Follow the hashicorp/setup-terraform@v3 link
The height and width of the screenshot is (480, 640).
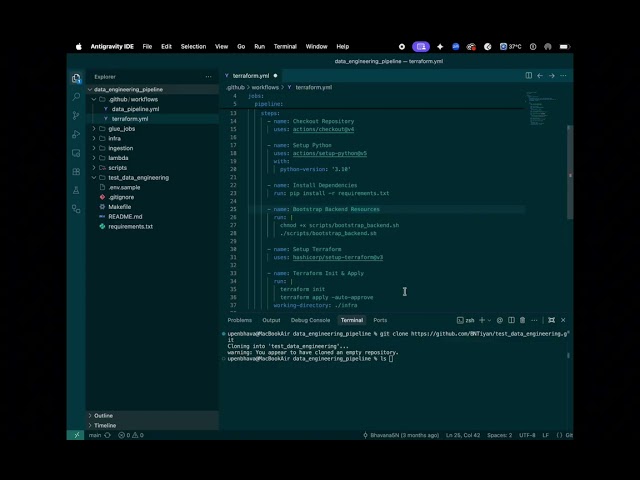point(338,258)
